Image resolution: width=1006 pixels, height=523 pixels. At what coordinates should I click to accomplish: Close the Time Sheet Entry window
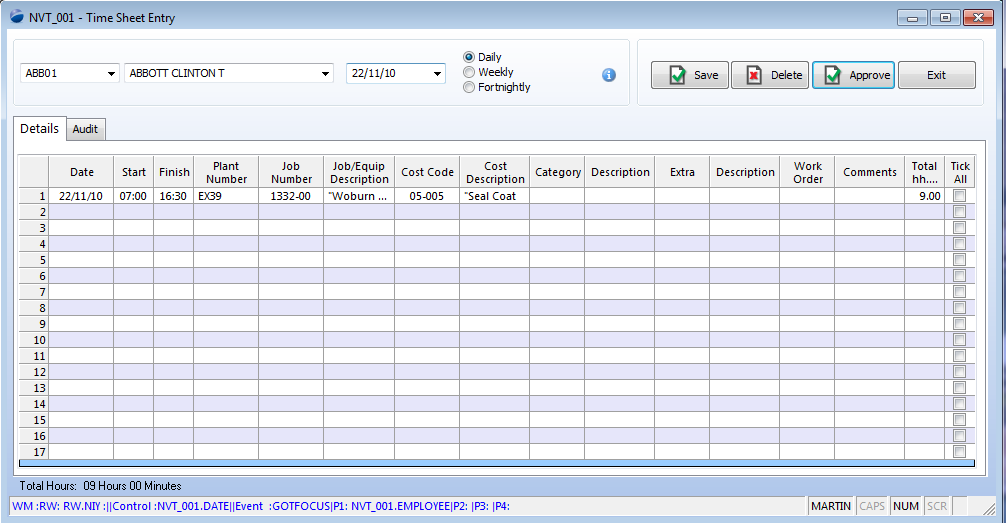978,17
